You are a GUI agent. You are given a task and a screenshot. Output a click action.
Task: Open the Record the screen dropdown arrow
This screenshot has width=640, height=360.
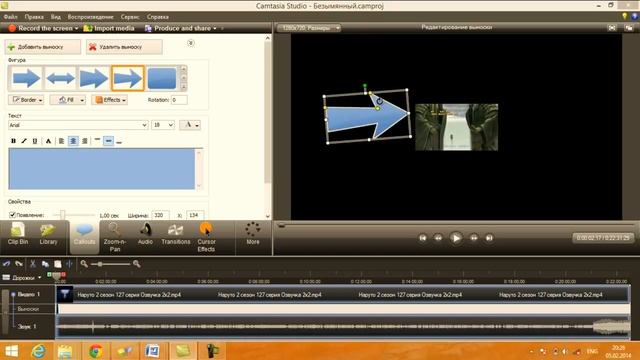click(76, 29)
